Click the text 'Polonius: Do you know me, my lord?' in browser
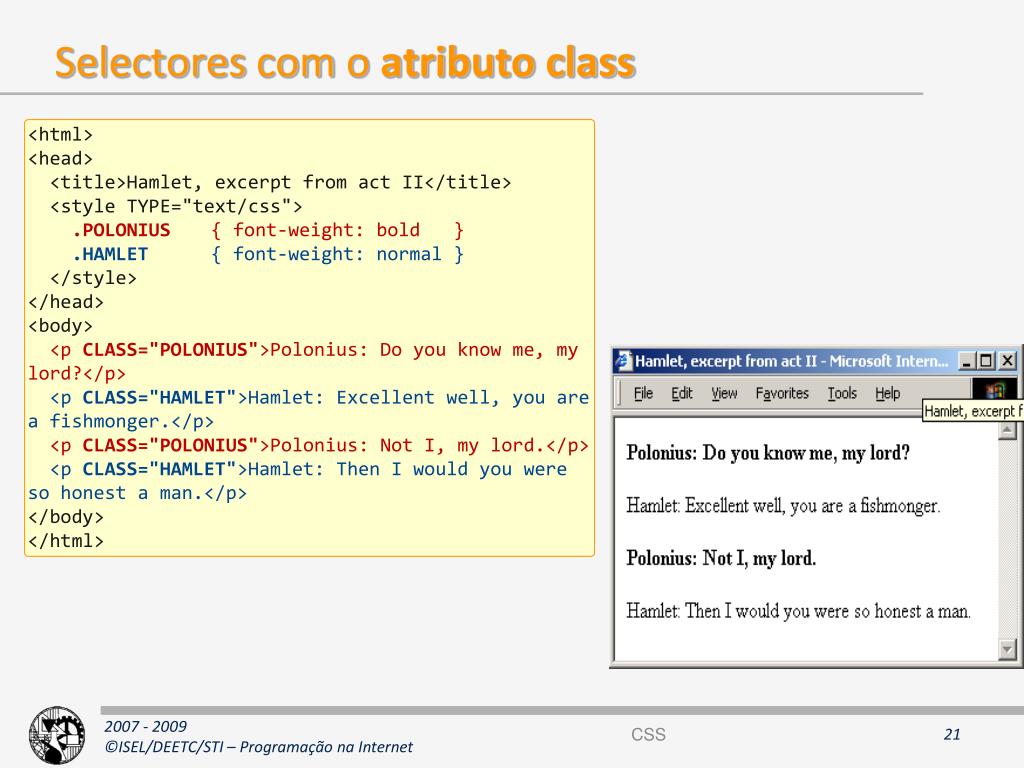This screenshot has width=1024, height=768. point(768,453)
